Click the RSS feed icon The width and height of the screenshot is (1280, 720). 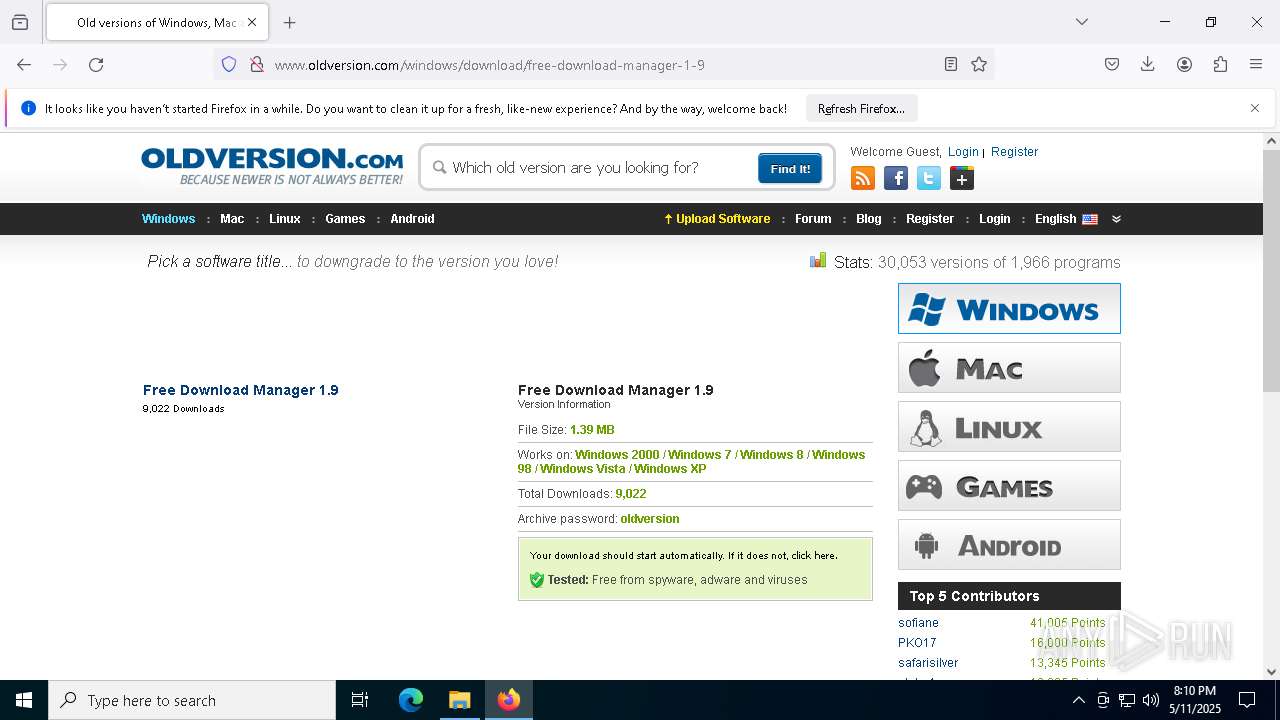[862, 179]
